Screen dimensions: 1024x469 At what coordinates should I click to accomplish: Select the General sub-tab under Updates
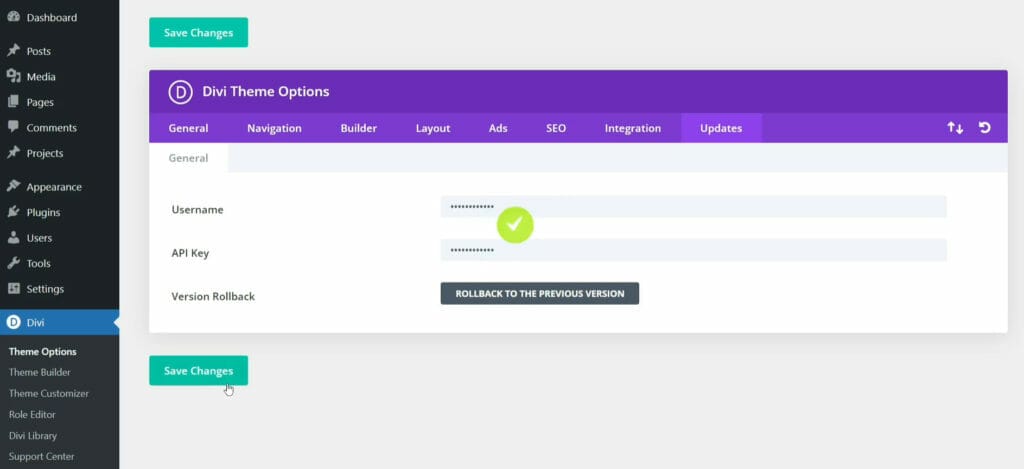[188, 158]
